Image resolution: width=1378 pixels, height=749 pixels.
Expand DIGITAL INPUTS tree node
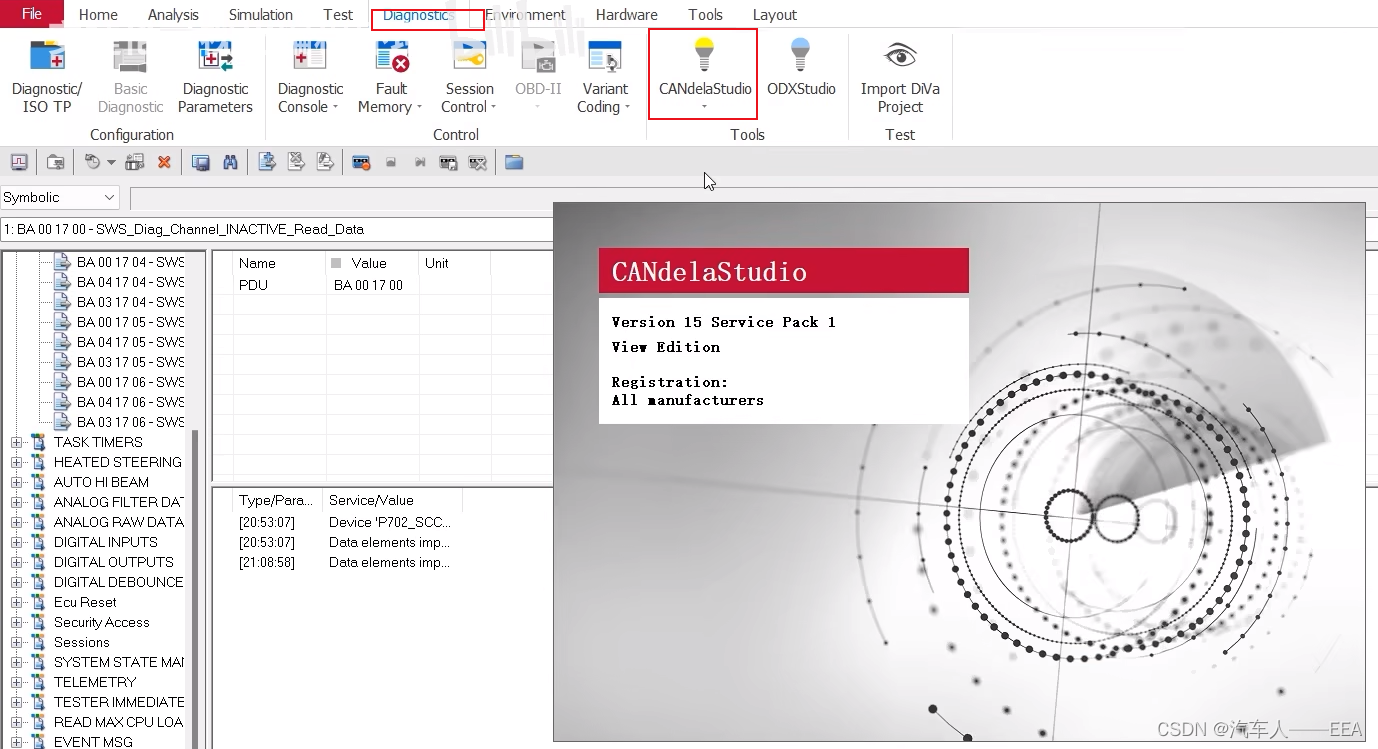click(16, 542)
